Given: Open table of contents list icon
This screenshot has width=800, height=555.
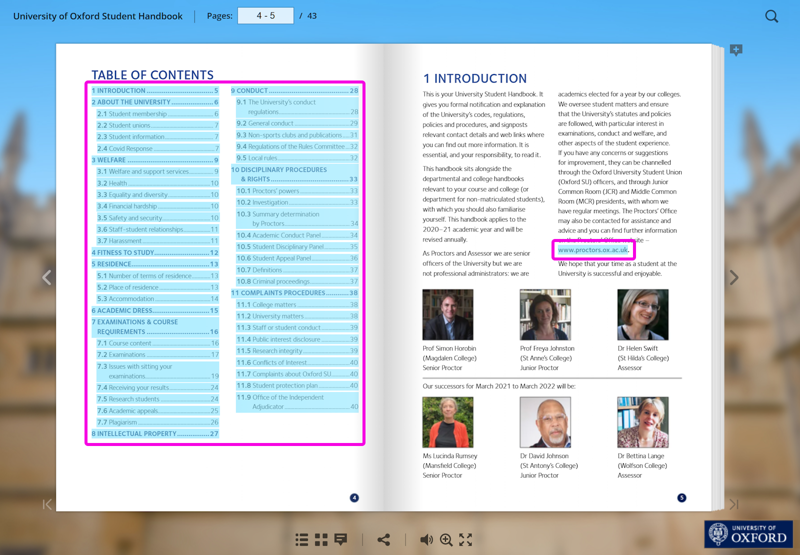Looking at the screenshot, I should 302,540.
